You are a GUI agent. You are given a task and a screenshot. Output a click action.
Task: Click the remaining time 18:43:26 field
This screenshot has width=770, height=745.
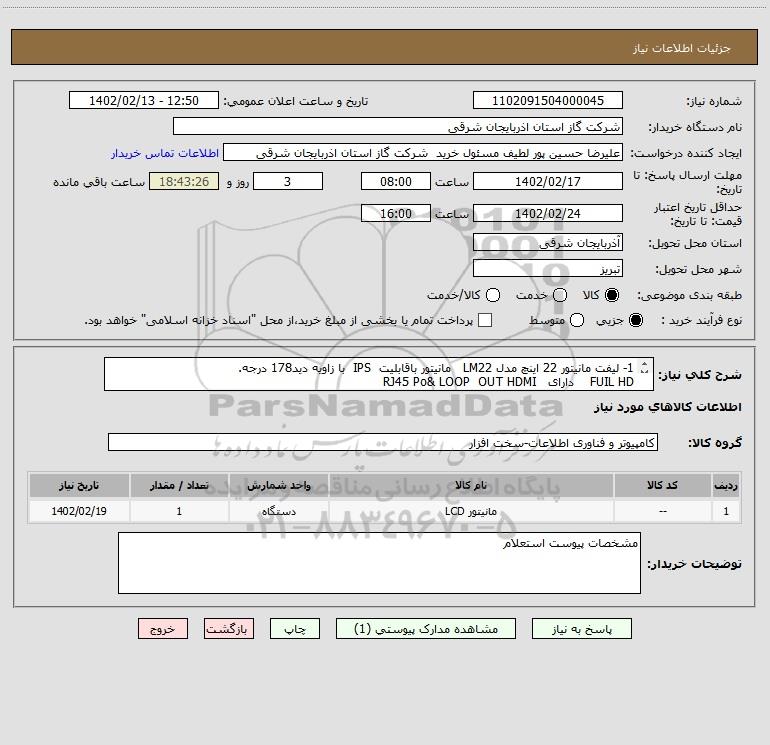[x=184, y=182]
